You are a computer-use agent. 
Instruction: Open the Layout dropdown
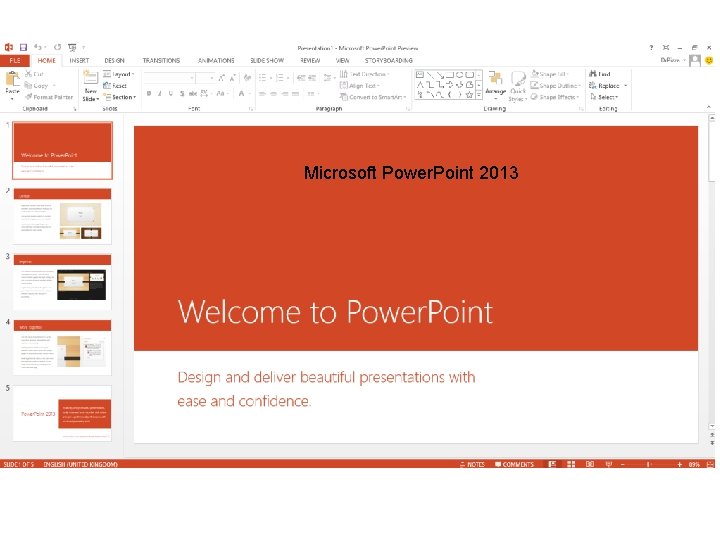(118, 74)
